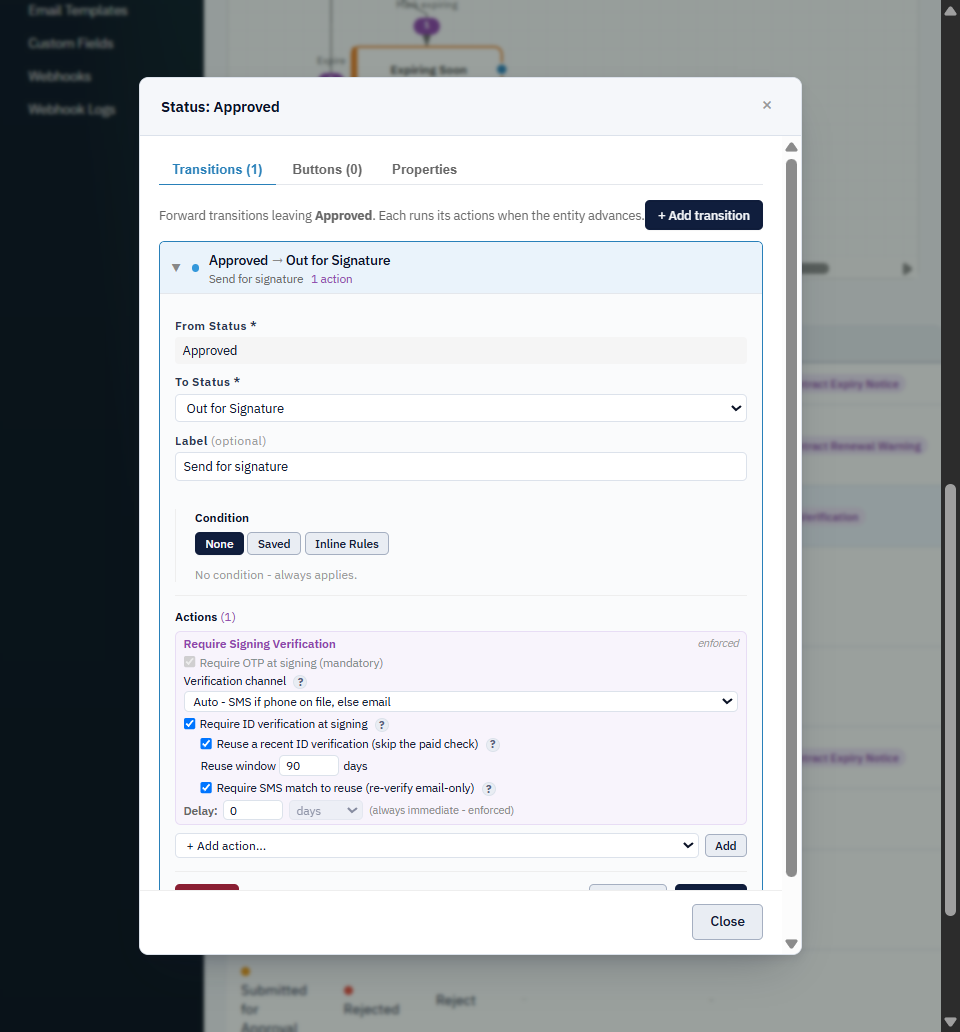Click the Reuse window days field
Viewport: 960px width, 1032px height.
pyautogui.click(x=309, y=765)
